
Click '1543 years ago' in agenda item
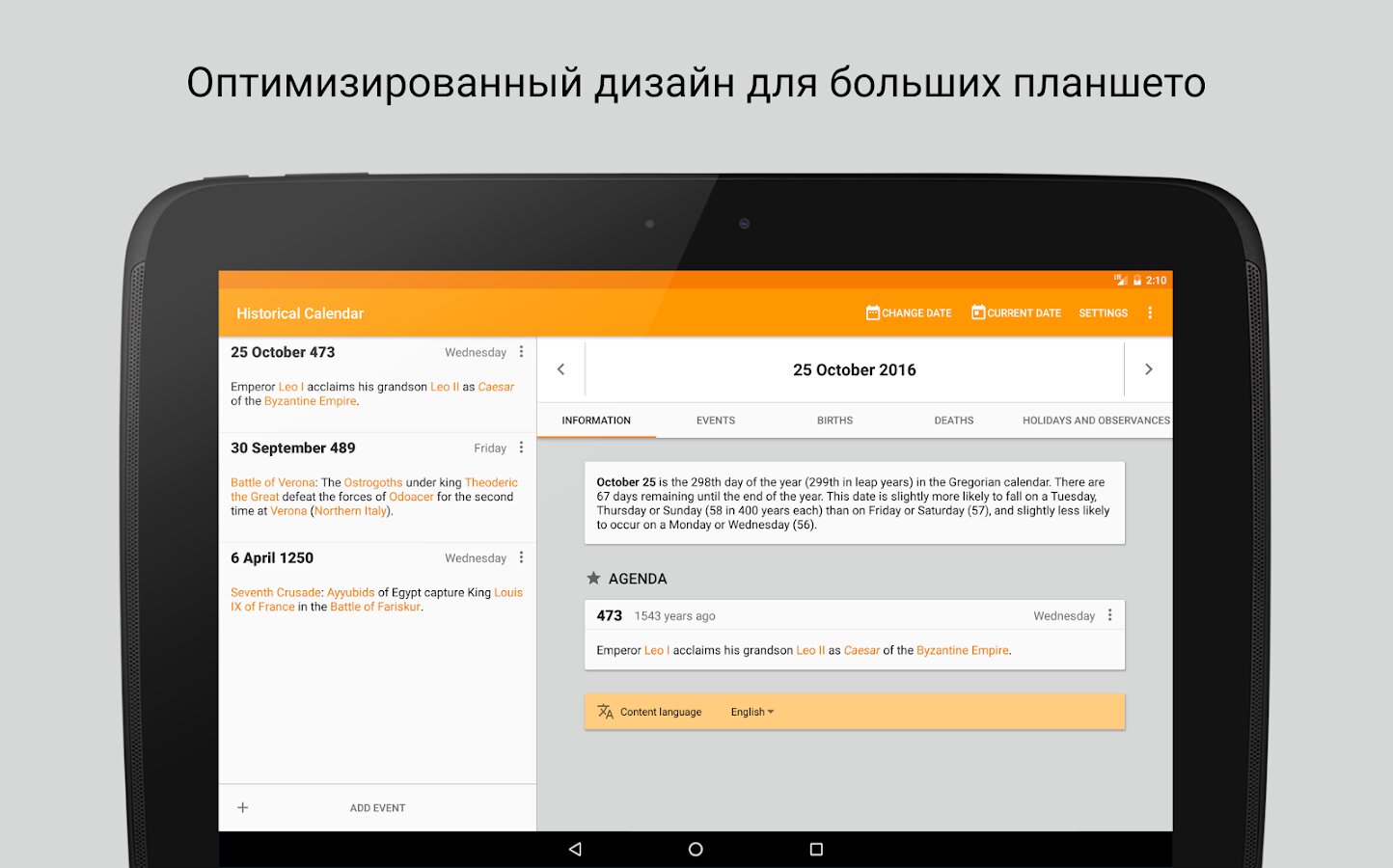(x=674, y=616)
